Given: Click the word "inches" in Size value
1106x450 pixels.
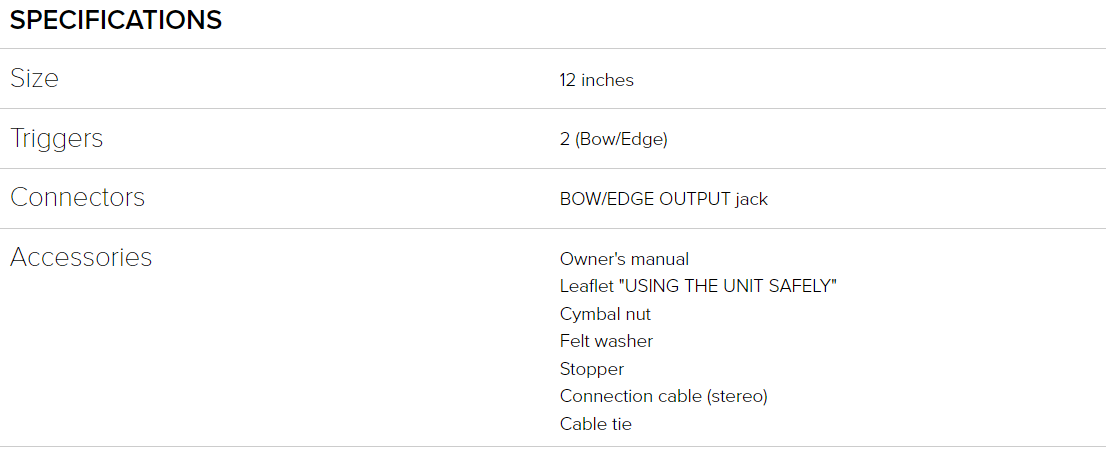Looking at the screenshot, I should point(607,80).
